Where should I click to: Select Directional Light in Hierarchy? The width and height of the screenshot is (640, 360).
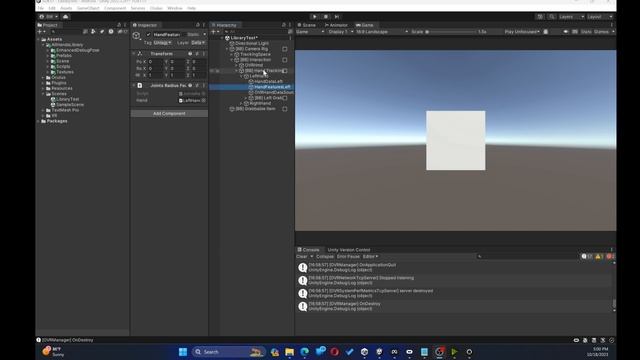click(x=252, y=43)
